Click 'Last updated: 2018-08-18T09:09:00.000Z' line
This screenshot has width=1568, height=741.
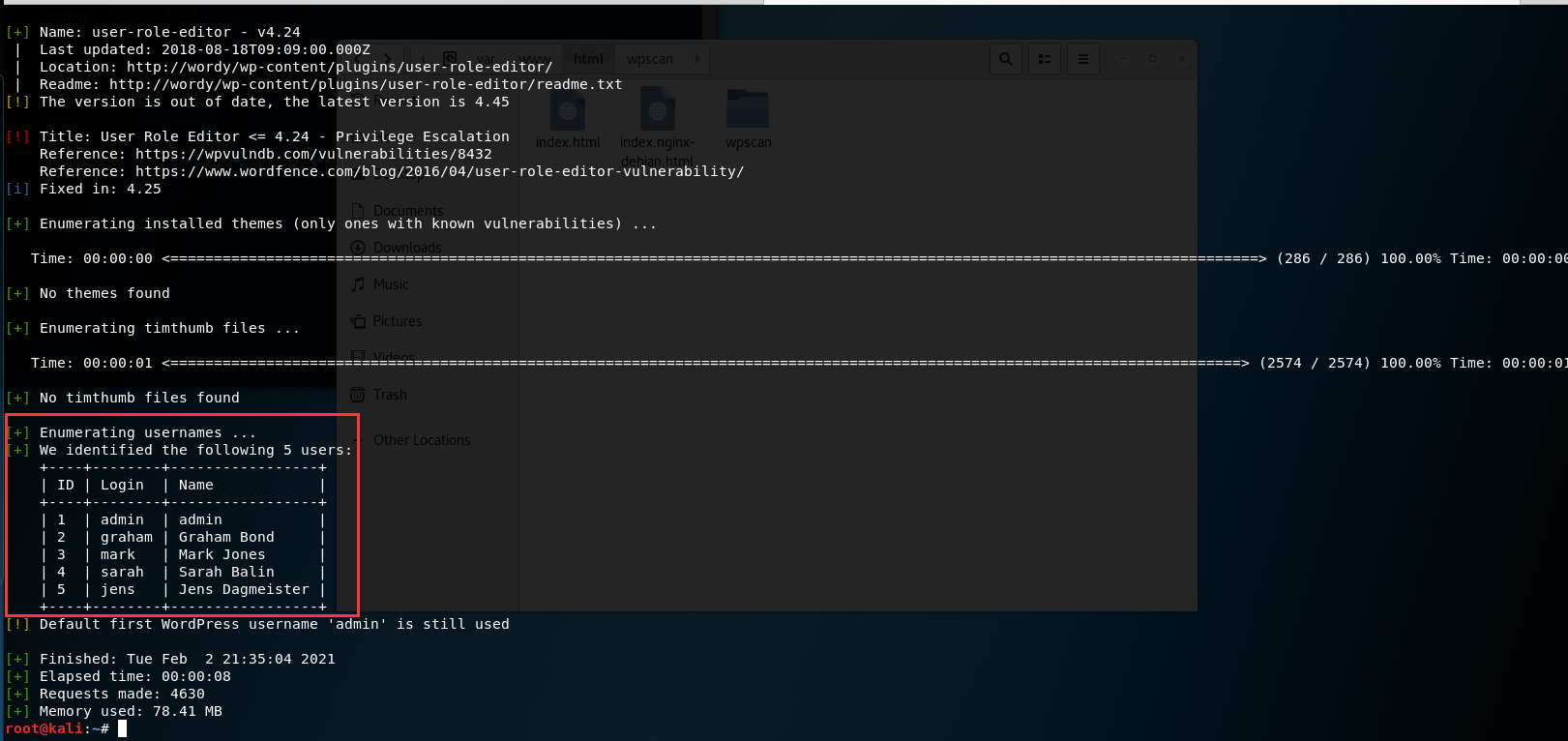205,49
